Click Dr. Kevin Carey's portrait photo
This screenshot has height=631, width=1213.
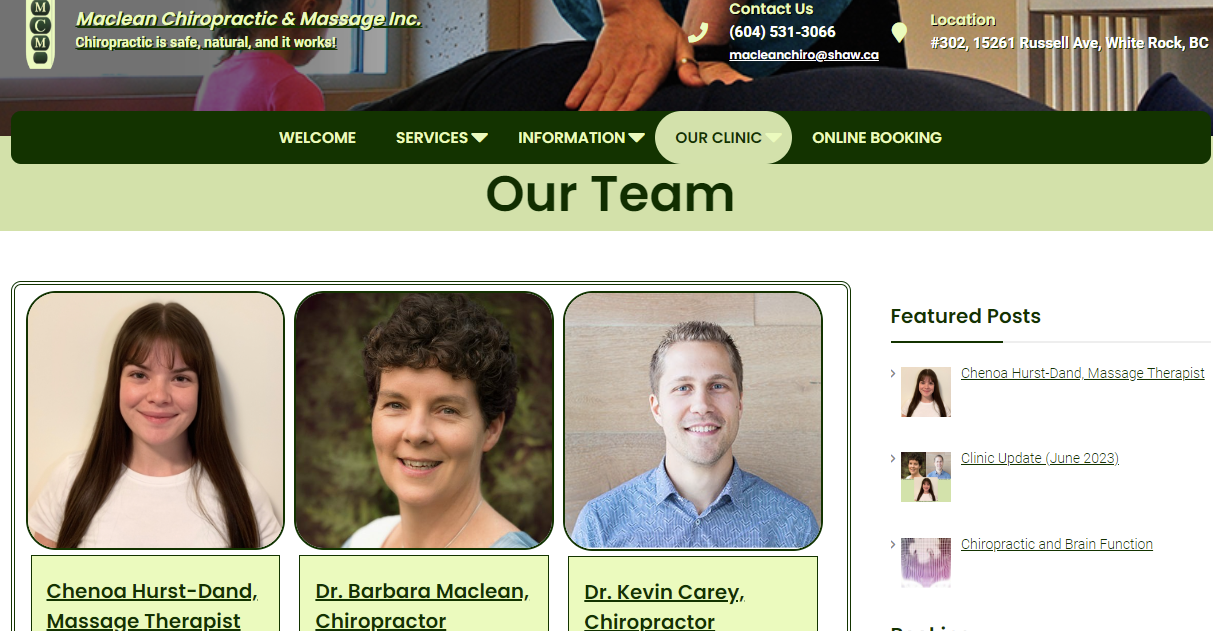[693, 421]
